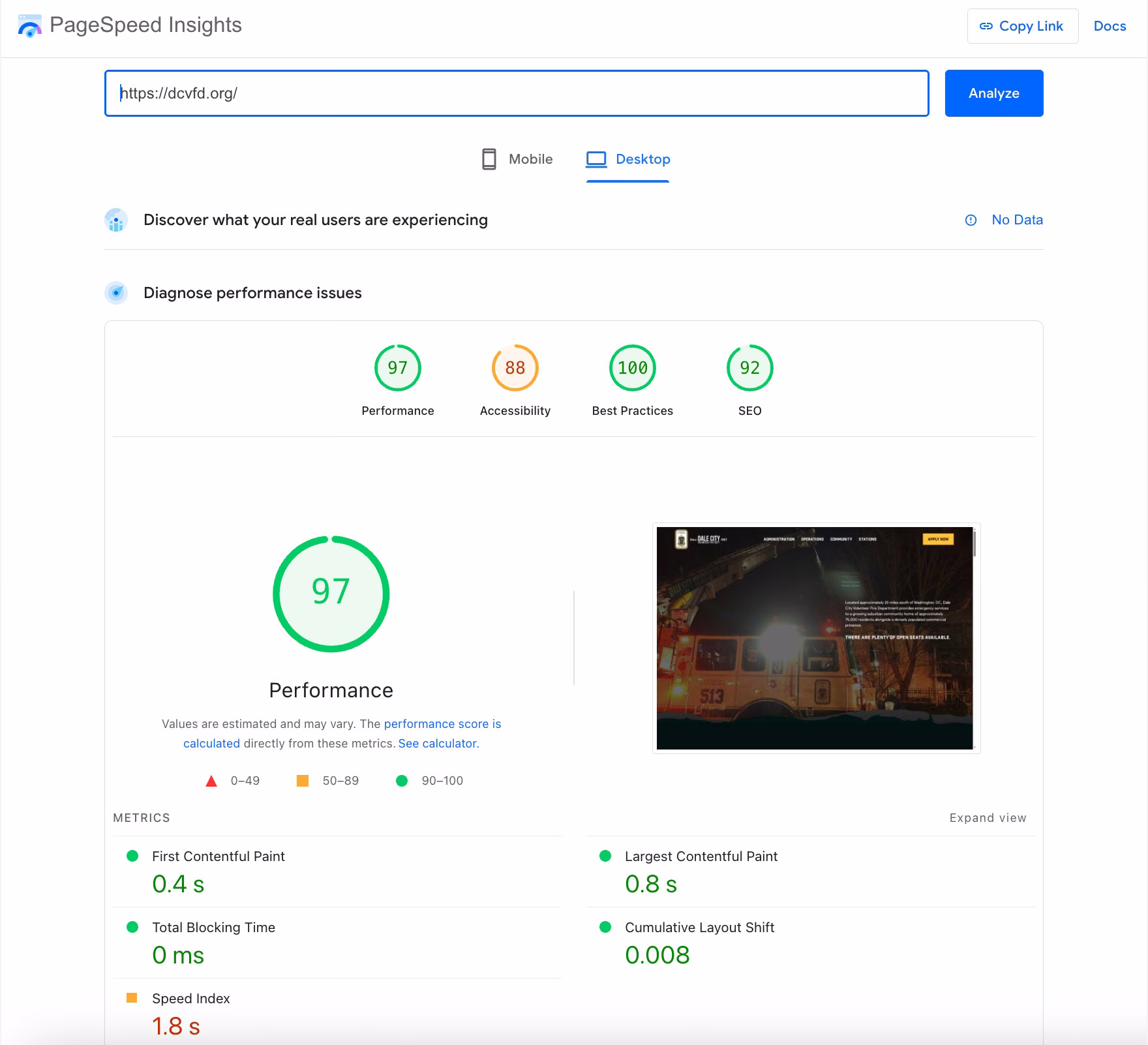The width and height of the screenshot is (1148, 1045).
Task: Click the dcvfd.org page screenshot thumbnail
Action: pyautogui.click(x=817, y=638)
